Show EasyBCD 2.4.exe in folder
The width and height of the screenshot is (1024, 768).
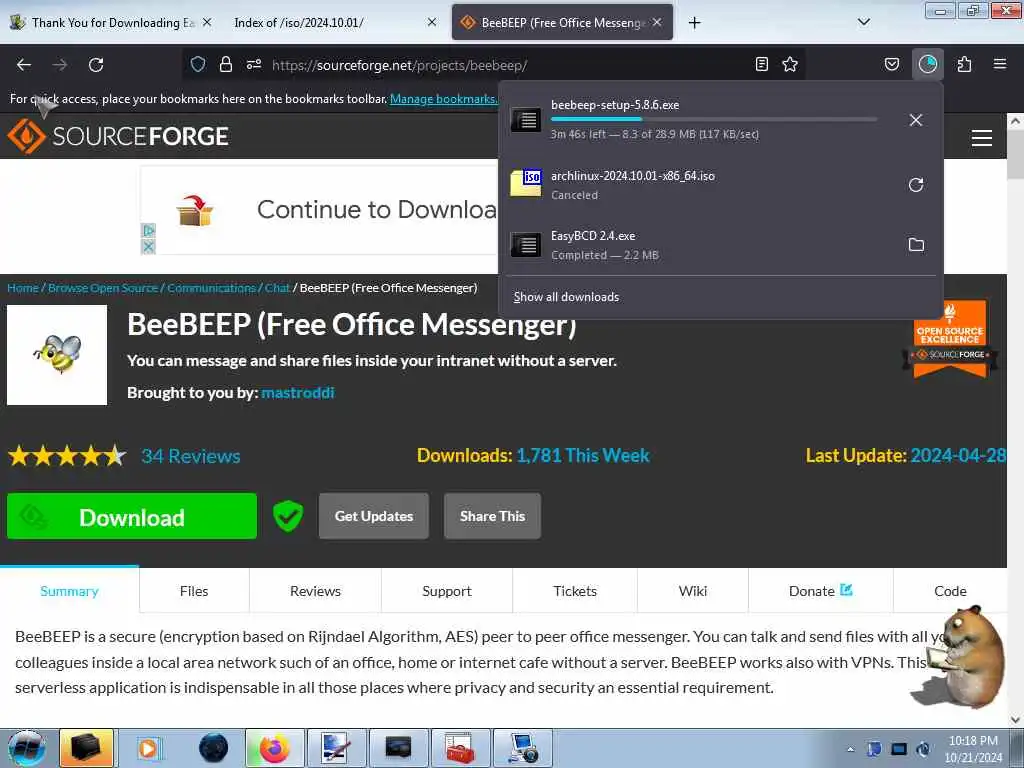(x=916, y=245)
